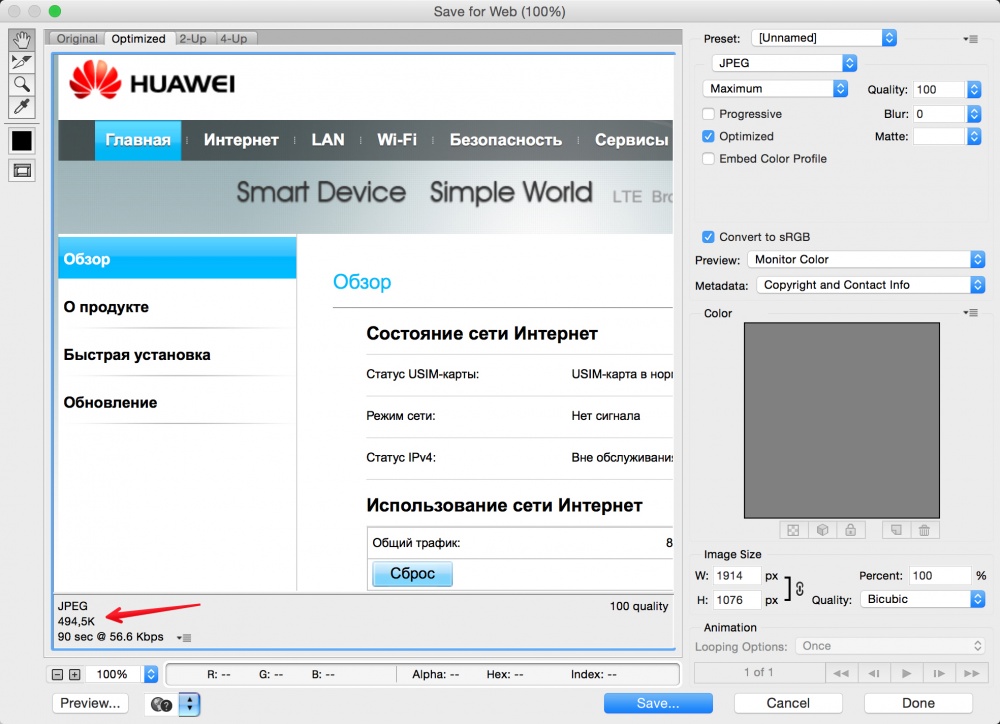Toggle slices visibility icon
This screenshot has width=1000, height=724.
click(x=22, y=170)
